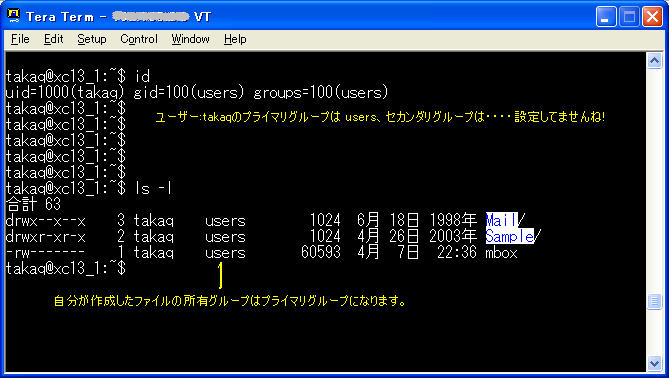The image size is (669, 378).
Task: Click the scrollbar down arrow
Action: point(654,363)
